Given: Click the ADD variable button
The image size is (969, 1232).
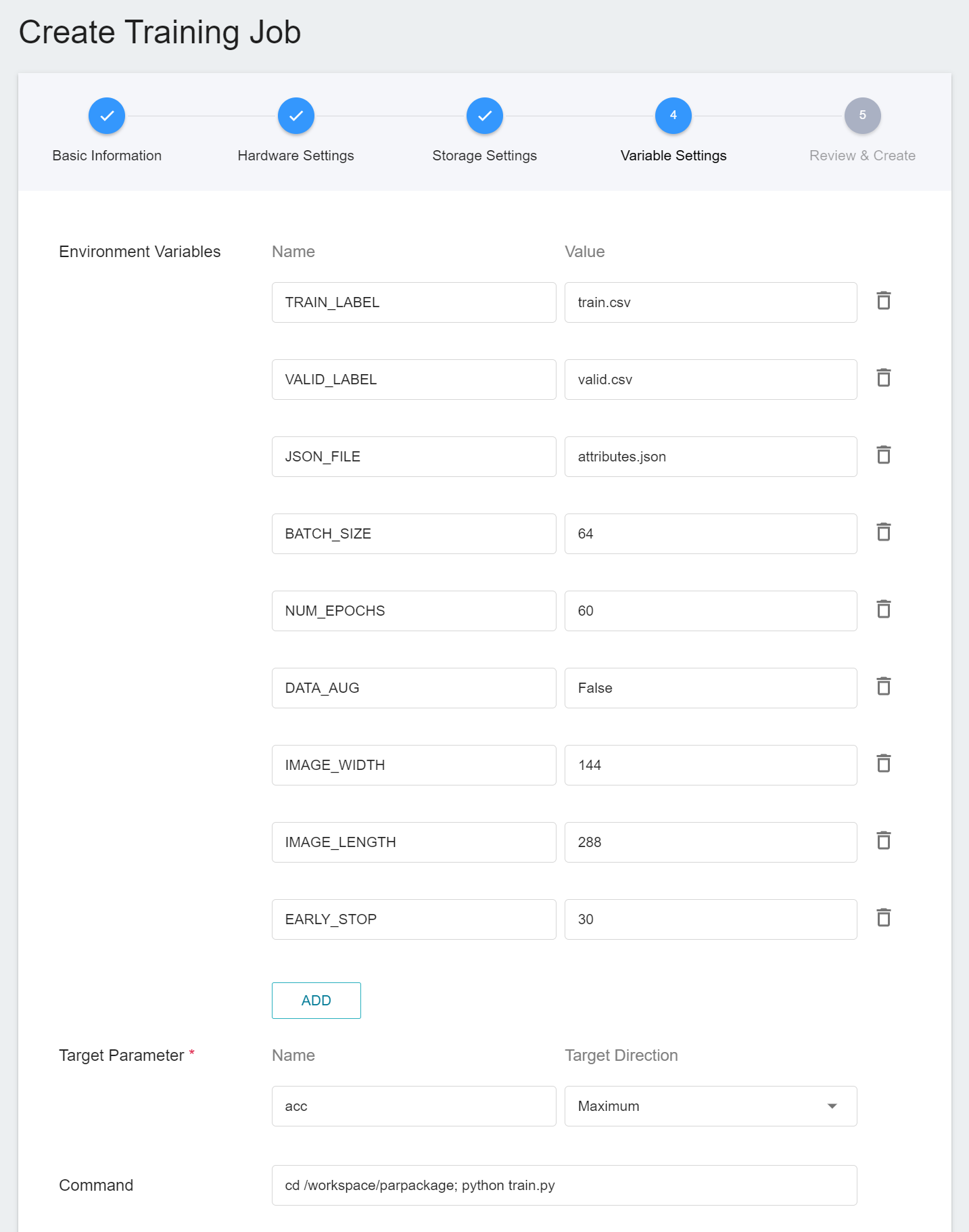Looking at the screenshot, I should (x=316, y=1001).
